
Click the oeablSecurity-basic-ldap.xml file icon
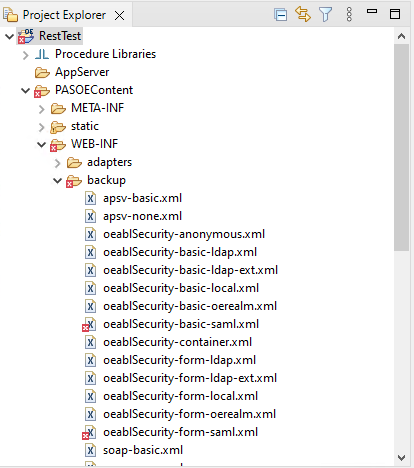[90, 252]
